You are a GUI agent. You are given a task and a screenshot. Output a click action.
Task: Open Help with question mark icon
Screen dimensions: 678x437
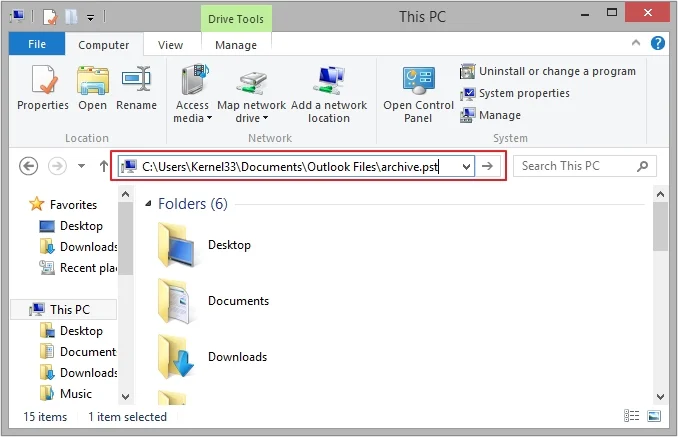click(x=658, y=43)
